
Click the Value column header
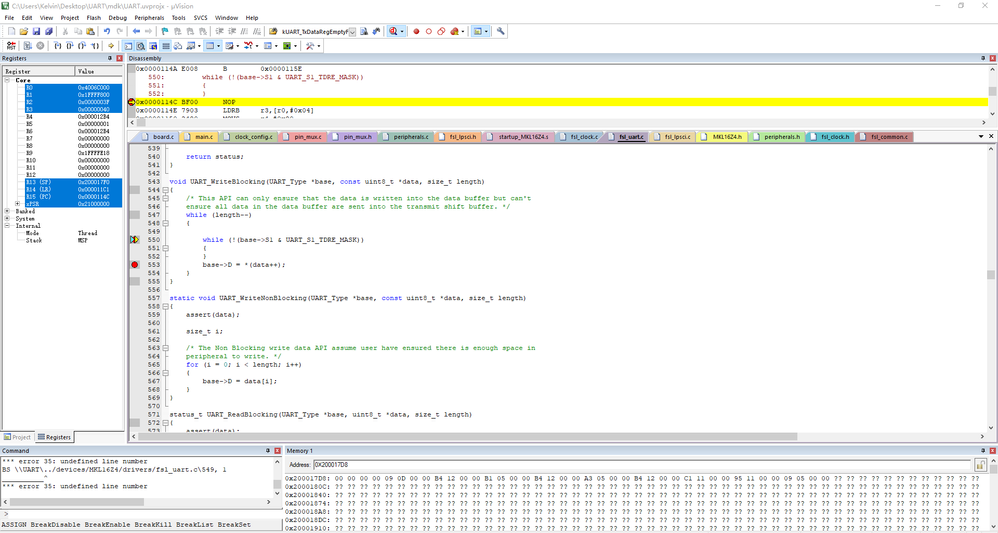(x=99, y=71)
